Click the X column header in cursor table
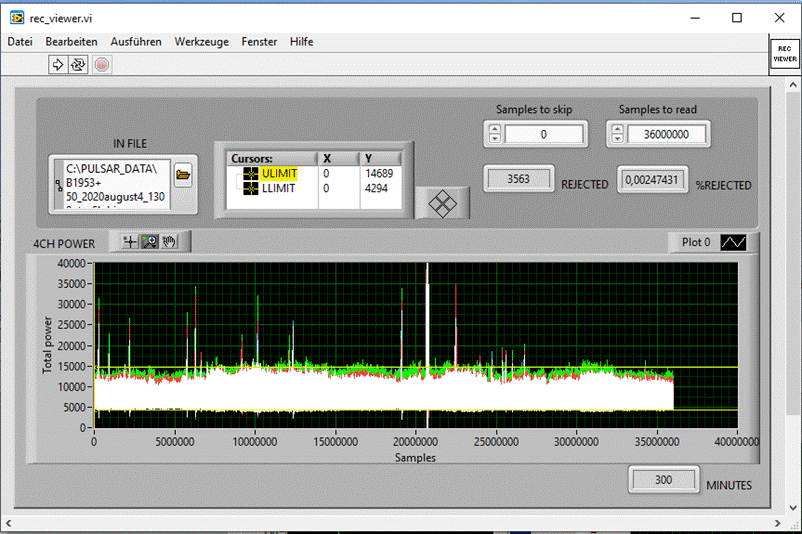 pos(339,159)
